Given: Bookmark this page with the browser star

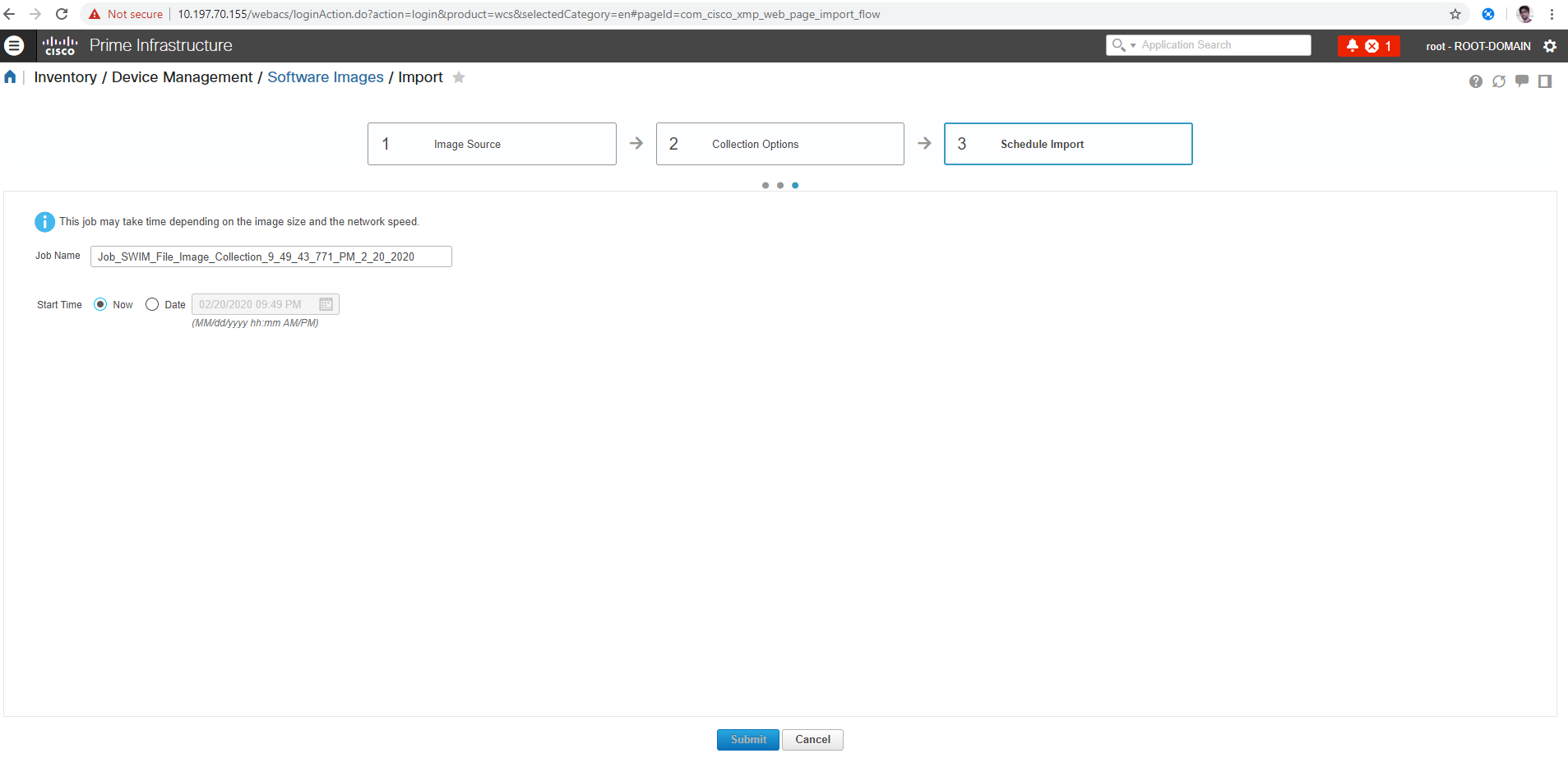Looking at the screenshot, I should point(1455,14).
